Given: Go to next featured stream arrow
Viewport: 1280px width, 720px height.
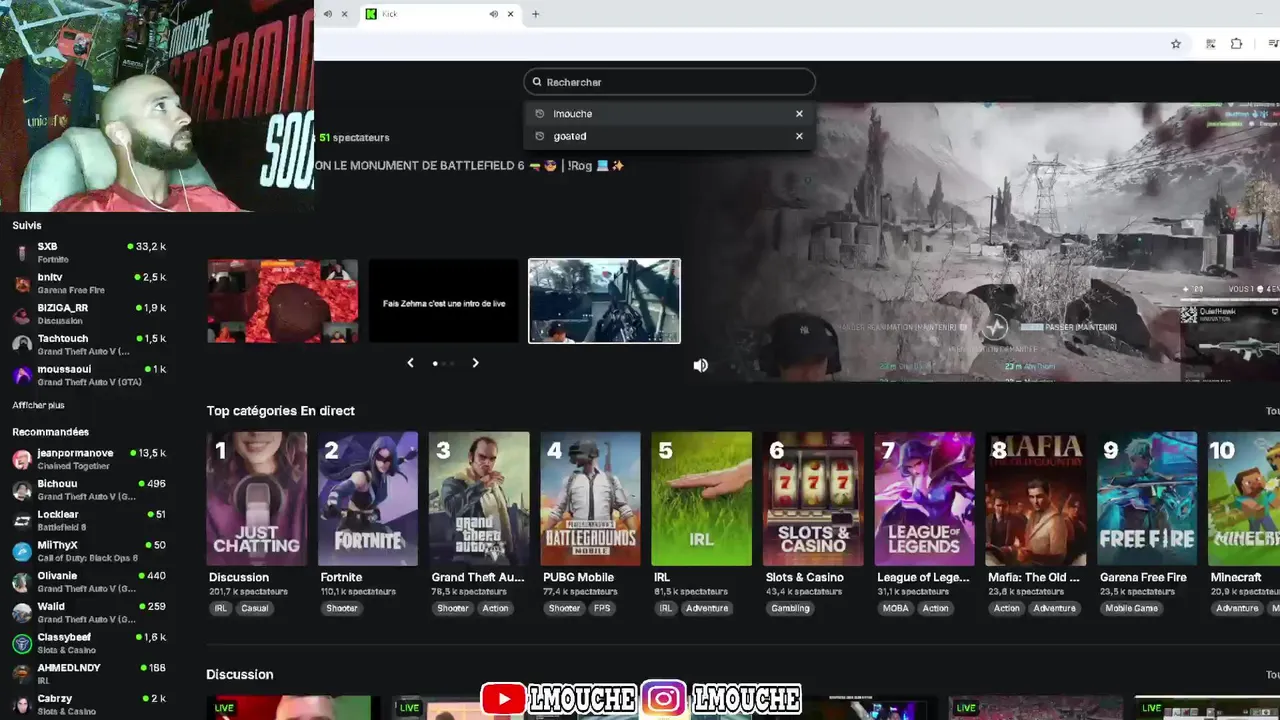Looking at the screenshot, I should point(475,363).
